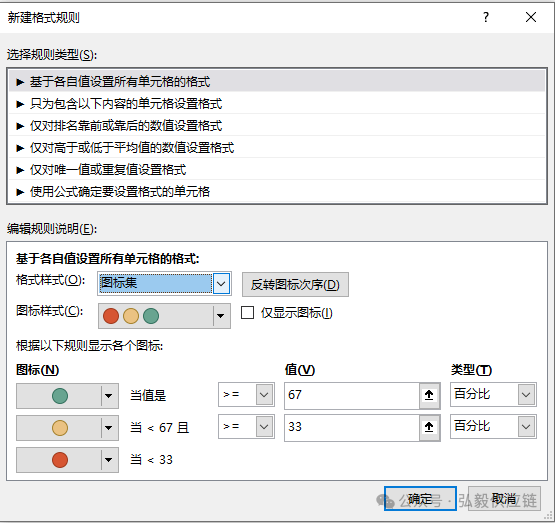Open the first 百分比 type dropdown
This screenshot has width=555, height=523.
coord(493,394)
